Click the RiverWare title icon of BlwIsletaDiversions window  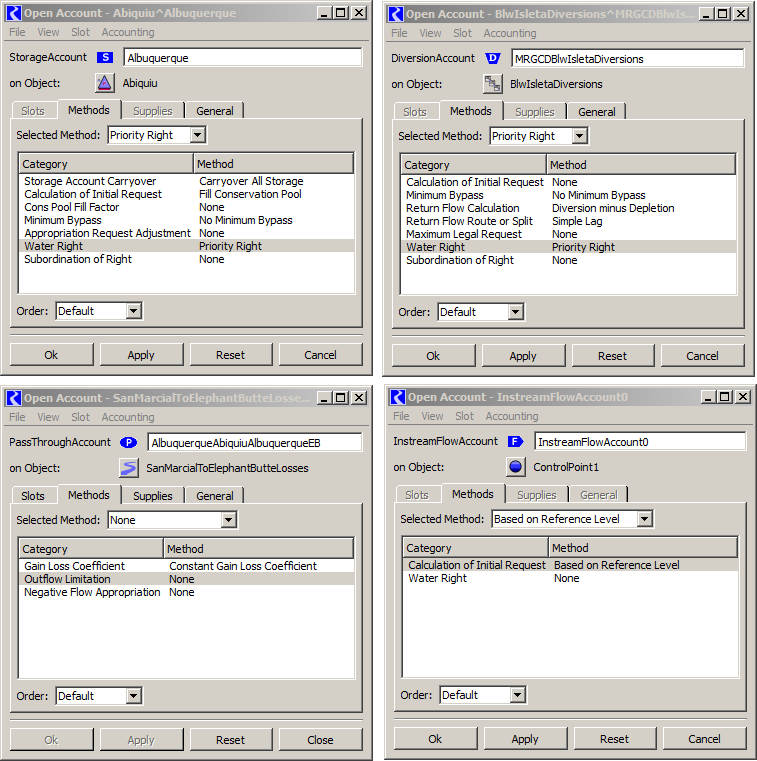coord(395,14)
